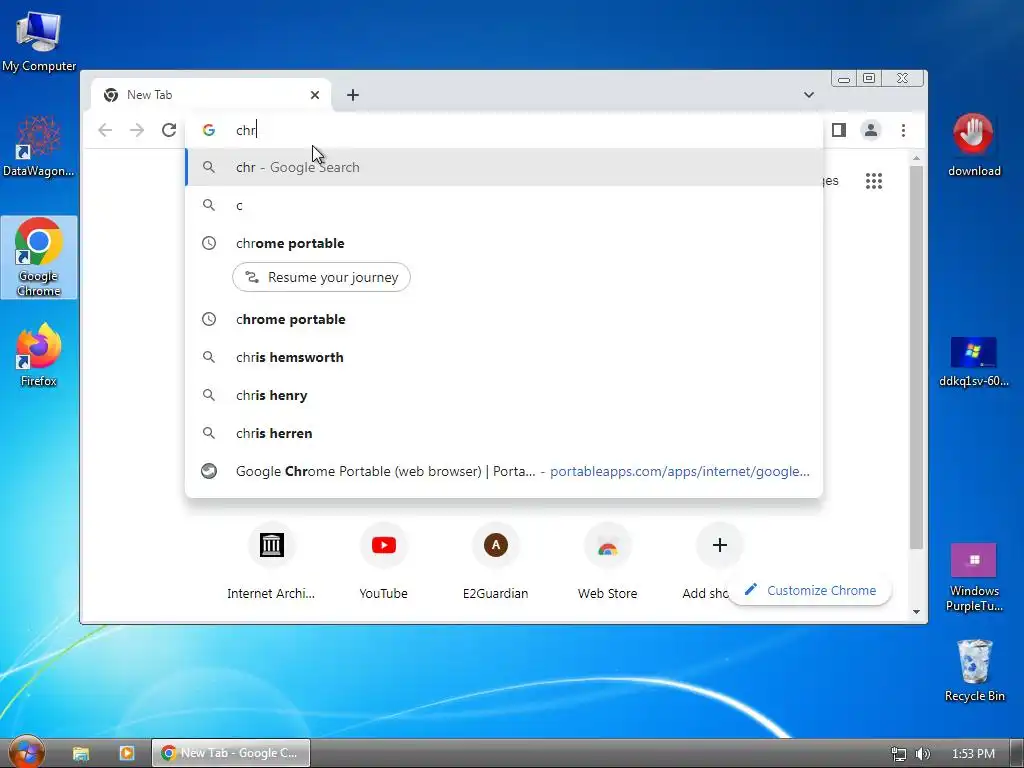
Task: Select the Recycle Bin icon
Action: point(974,670)
